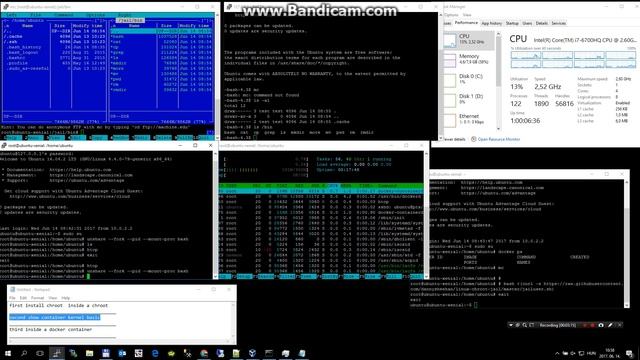Open Outlook from the taskbar
Image resolution: width=640 pixels, height=360 pixels.
click(122, 353)
